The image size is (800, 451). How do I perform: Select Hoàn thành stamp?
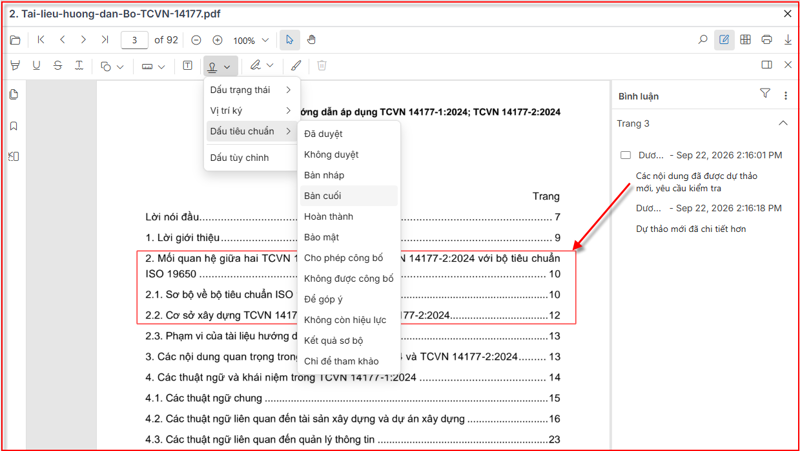tap(348, 216)
